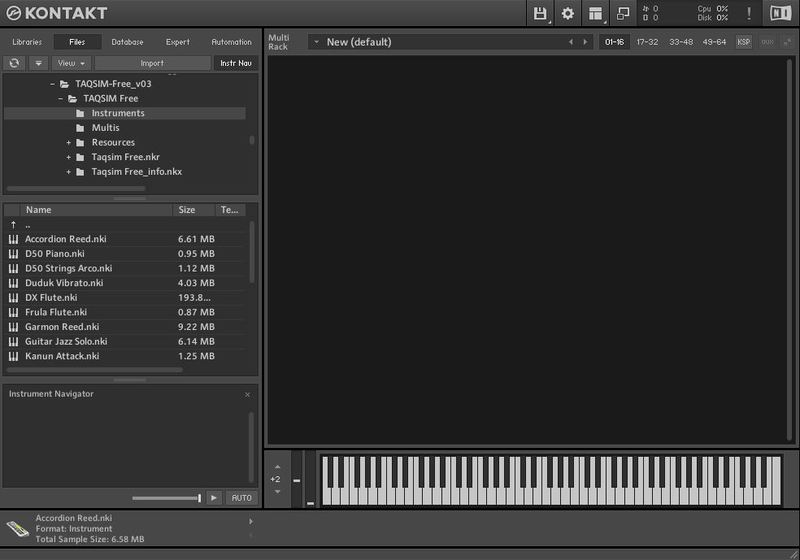
Task: Toggle the KSP multi script editor
Action: tap(744, 42)
